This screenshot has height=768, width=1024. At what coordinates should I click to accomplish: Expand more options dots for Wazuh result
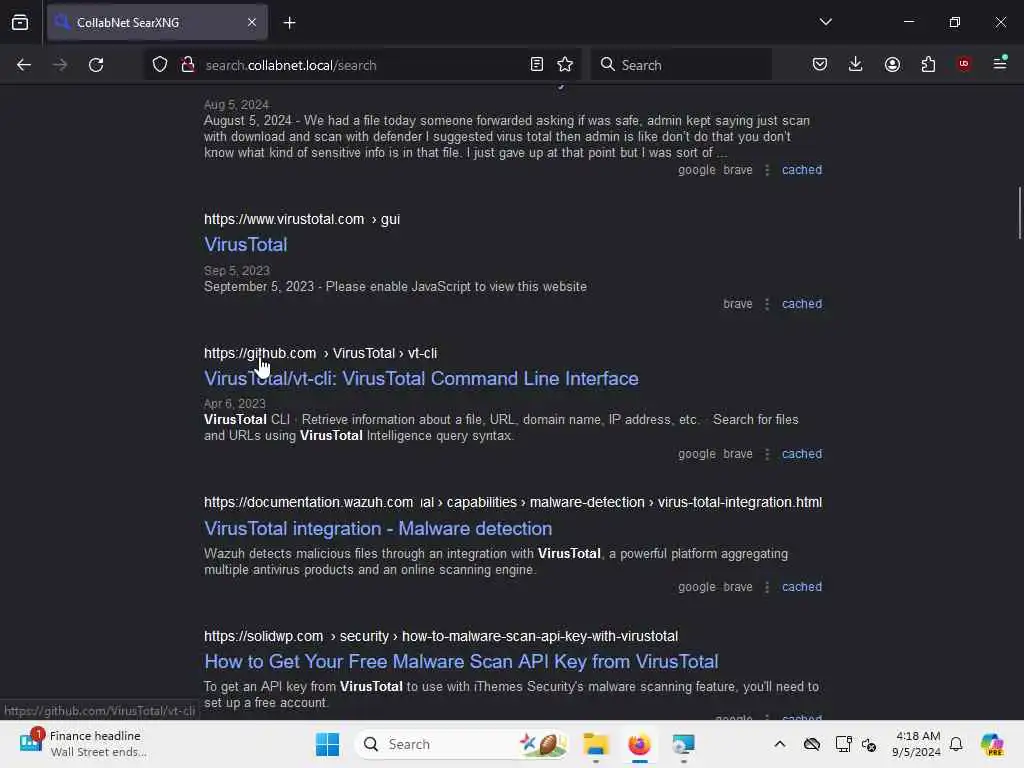(x=767, y=587)
